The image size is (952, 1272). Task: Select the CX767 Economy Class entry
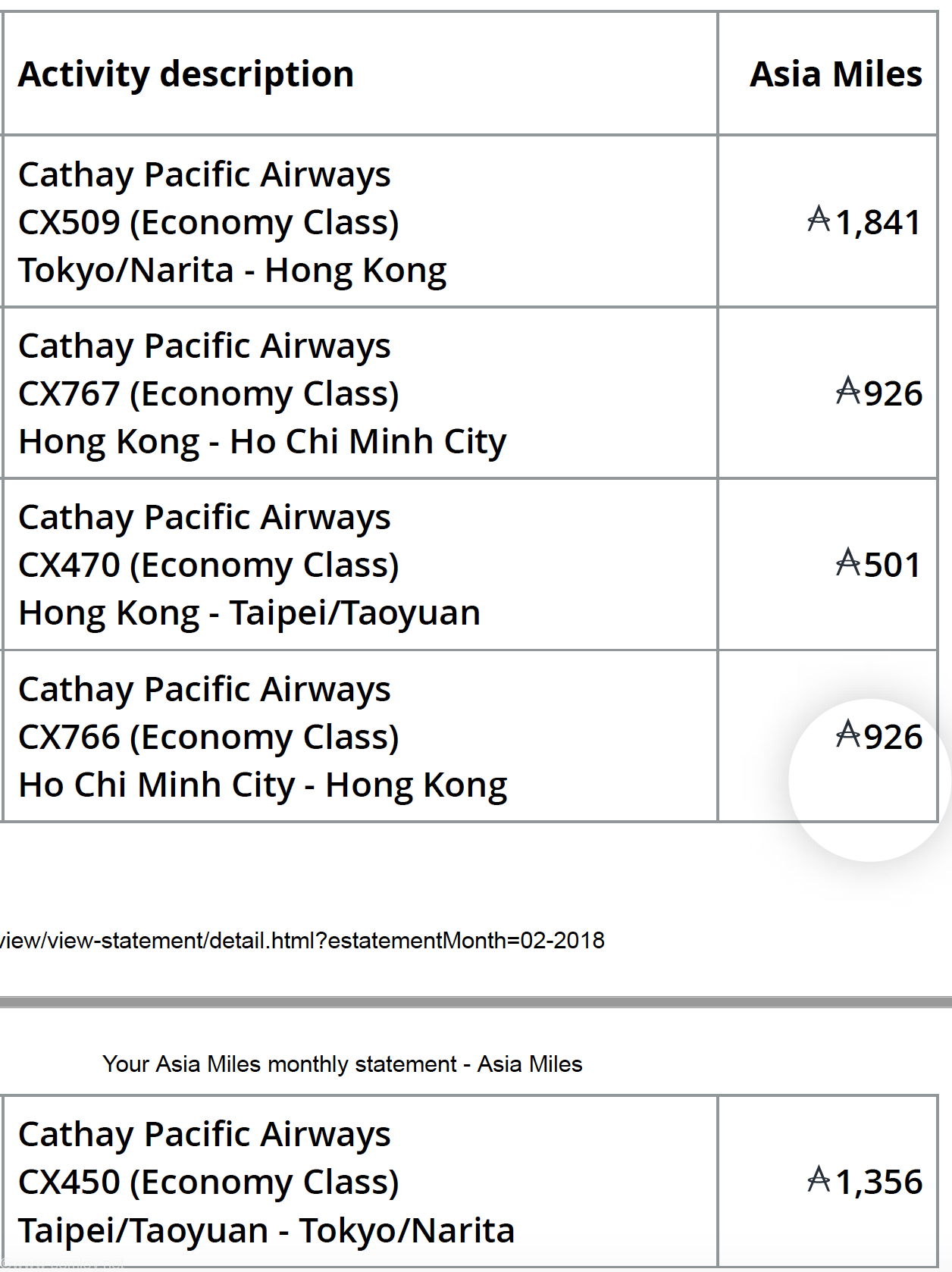click(208, 394)
